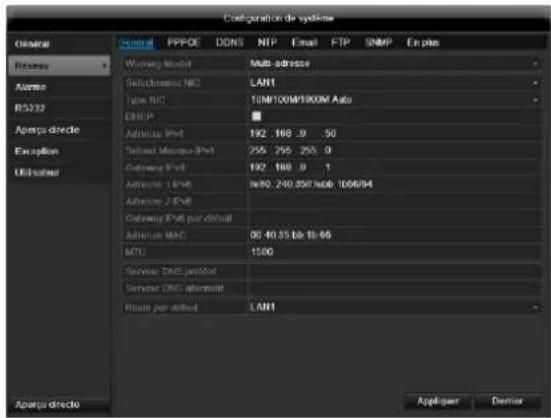
Task: Click the arrow beside Réseau sidebar entry
Action: click(104, 65)
